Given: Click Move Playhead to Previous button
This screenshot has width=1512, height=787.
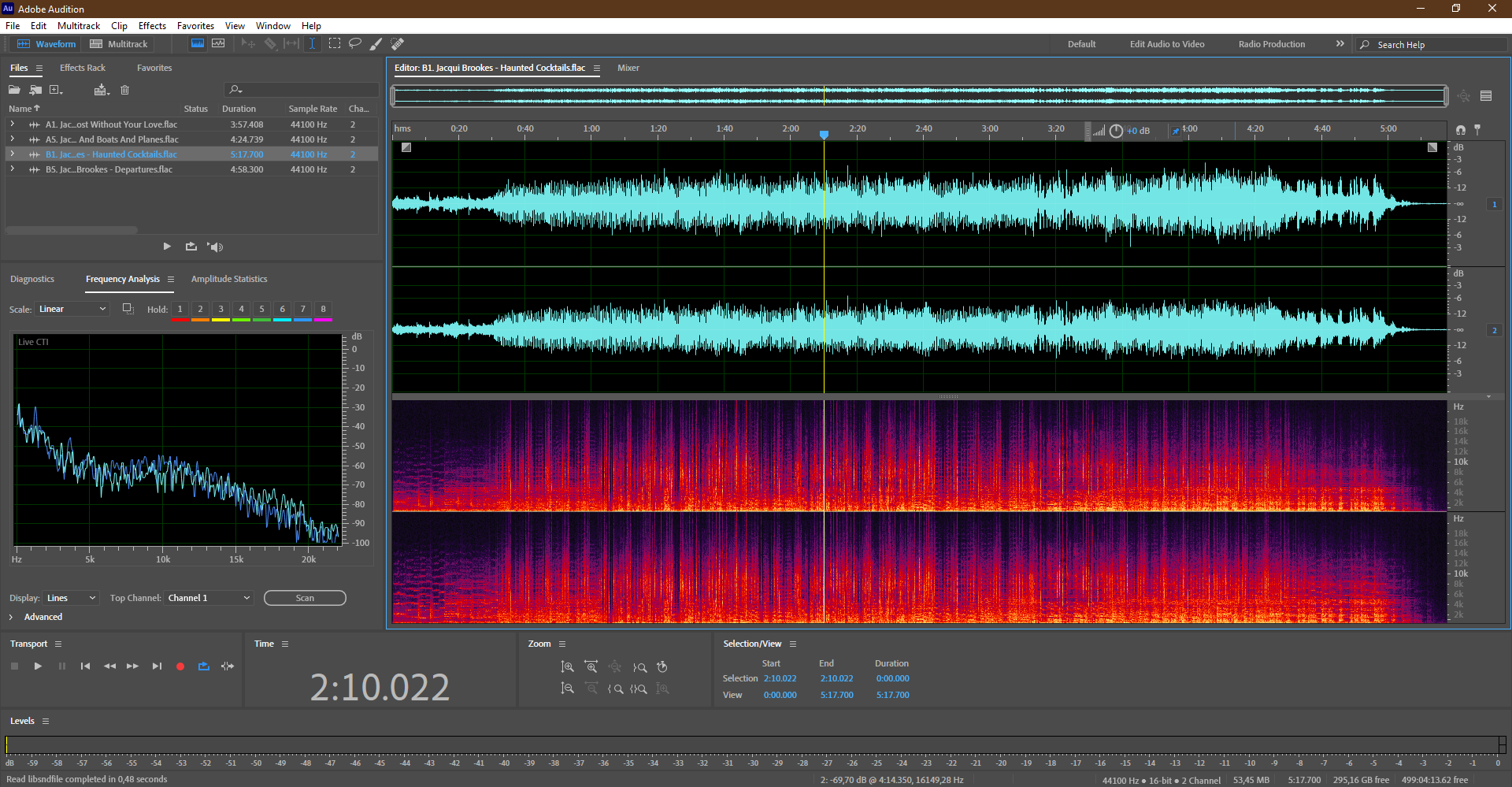Looking at the screenshot, I should [x=85, y=666].
